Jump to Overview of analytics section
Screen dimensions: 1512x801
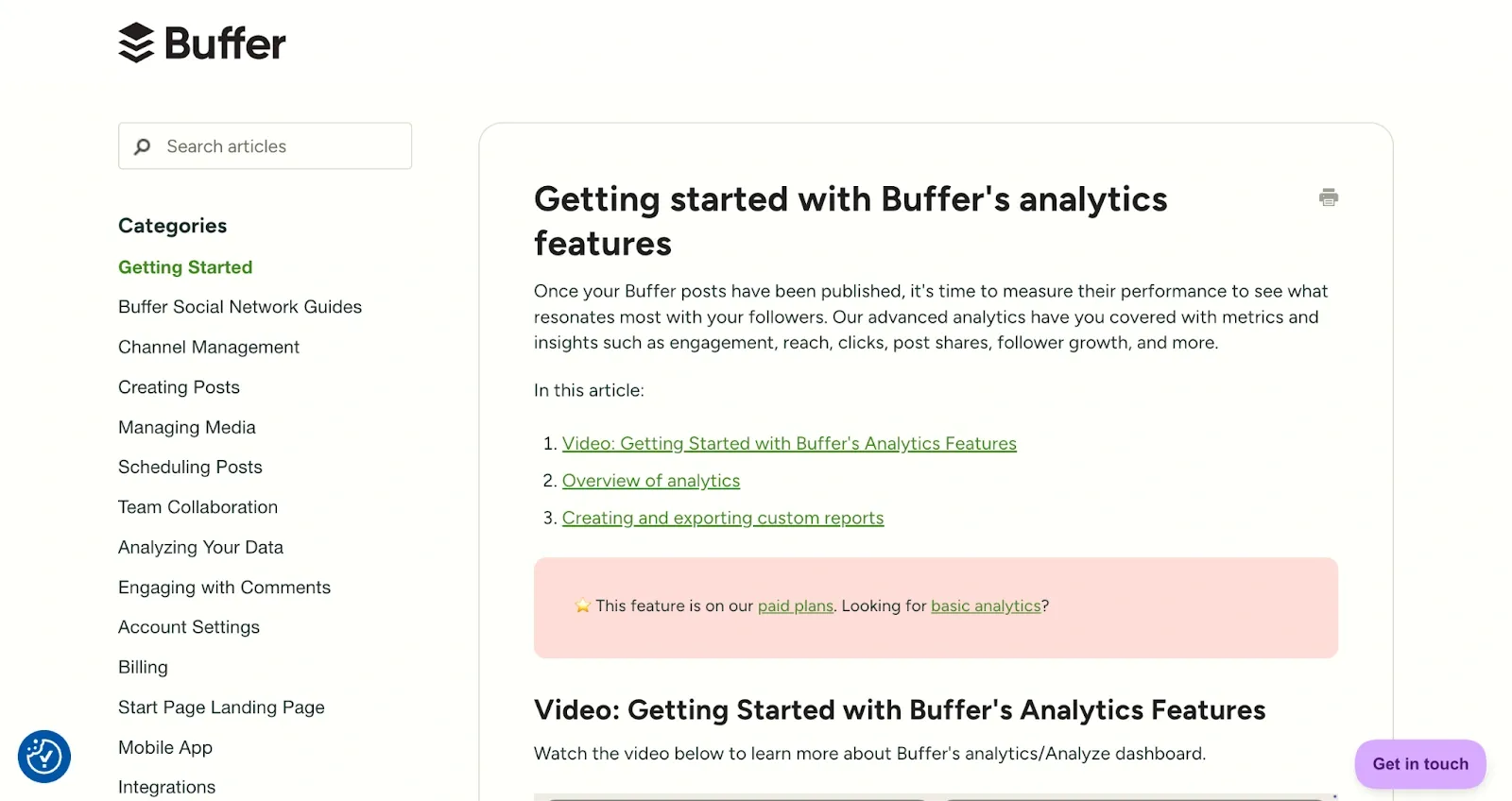(x=651, y=481)
